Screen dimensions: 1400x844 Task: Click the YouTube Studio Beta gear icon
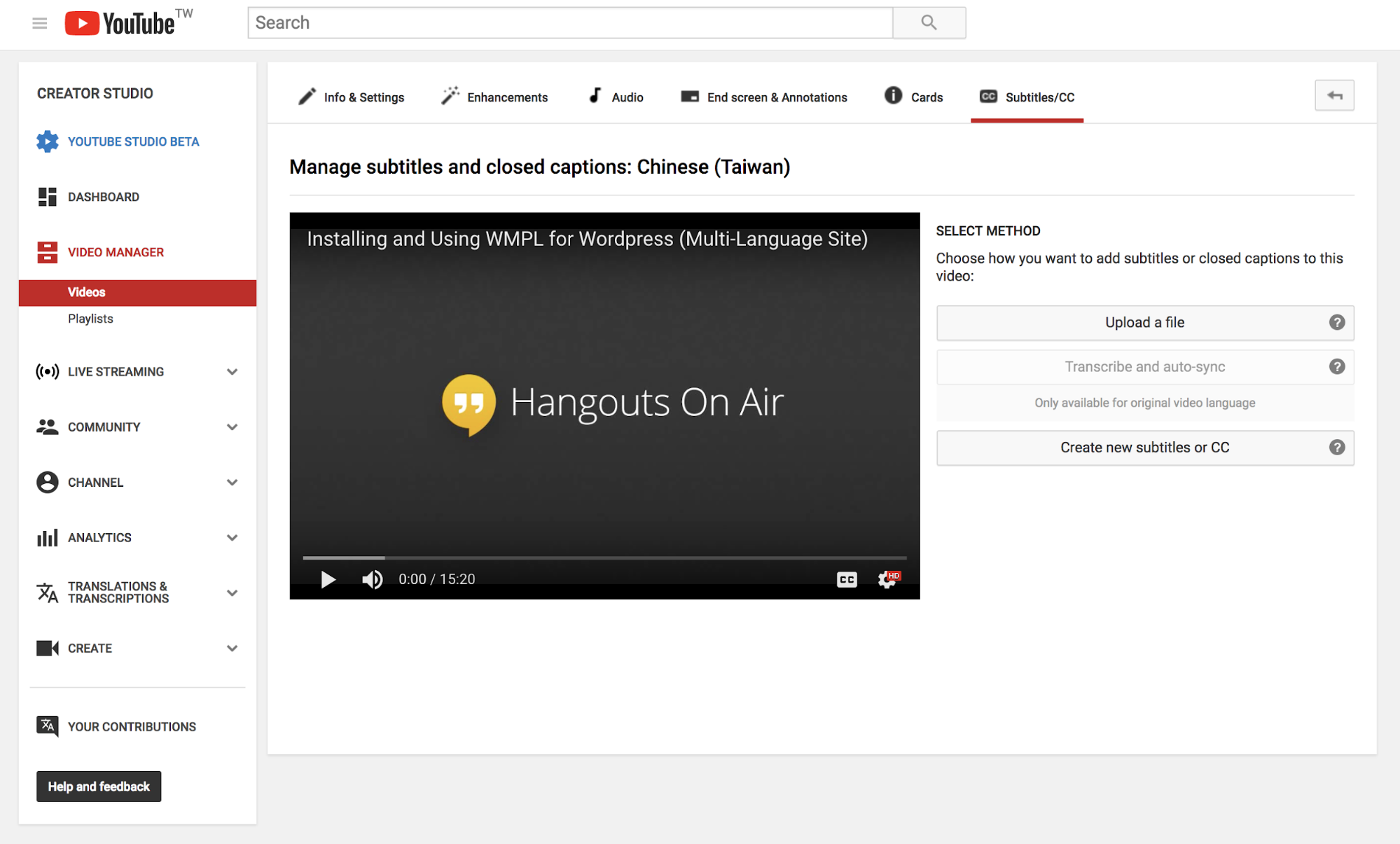pos(47,141)
